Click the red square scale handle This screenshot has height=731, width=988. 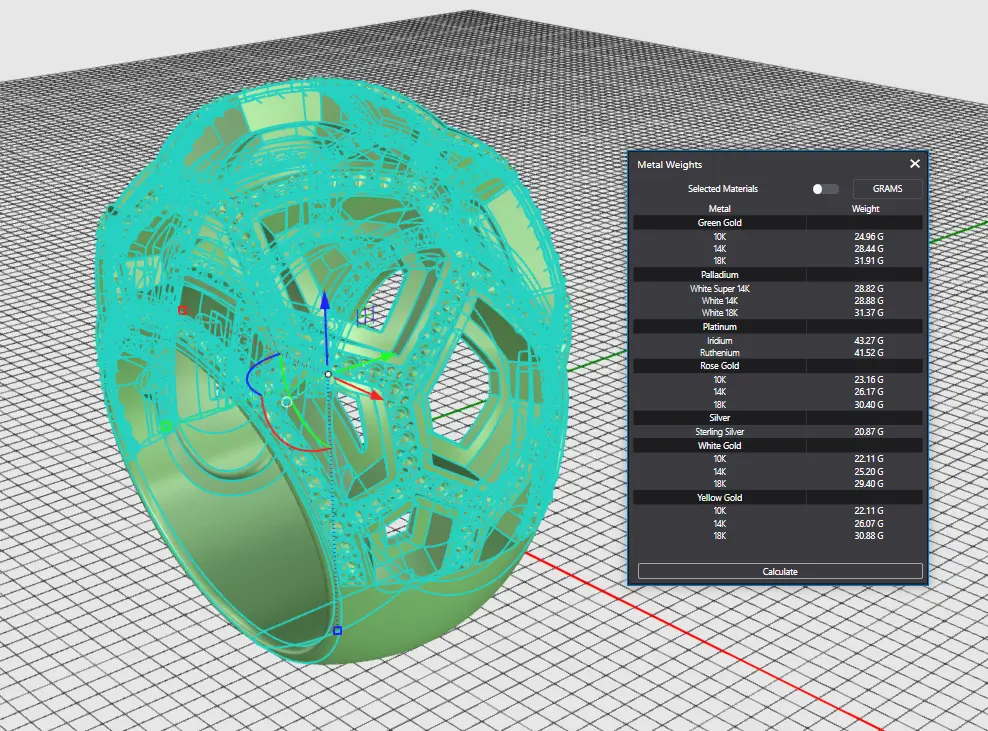(182, 310)
